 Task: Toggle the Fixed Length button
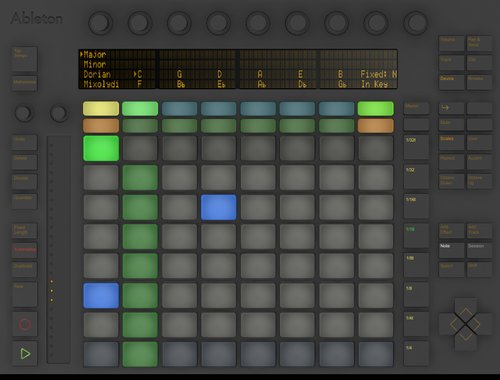(x=25, y=231)
